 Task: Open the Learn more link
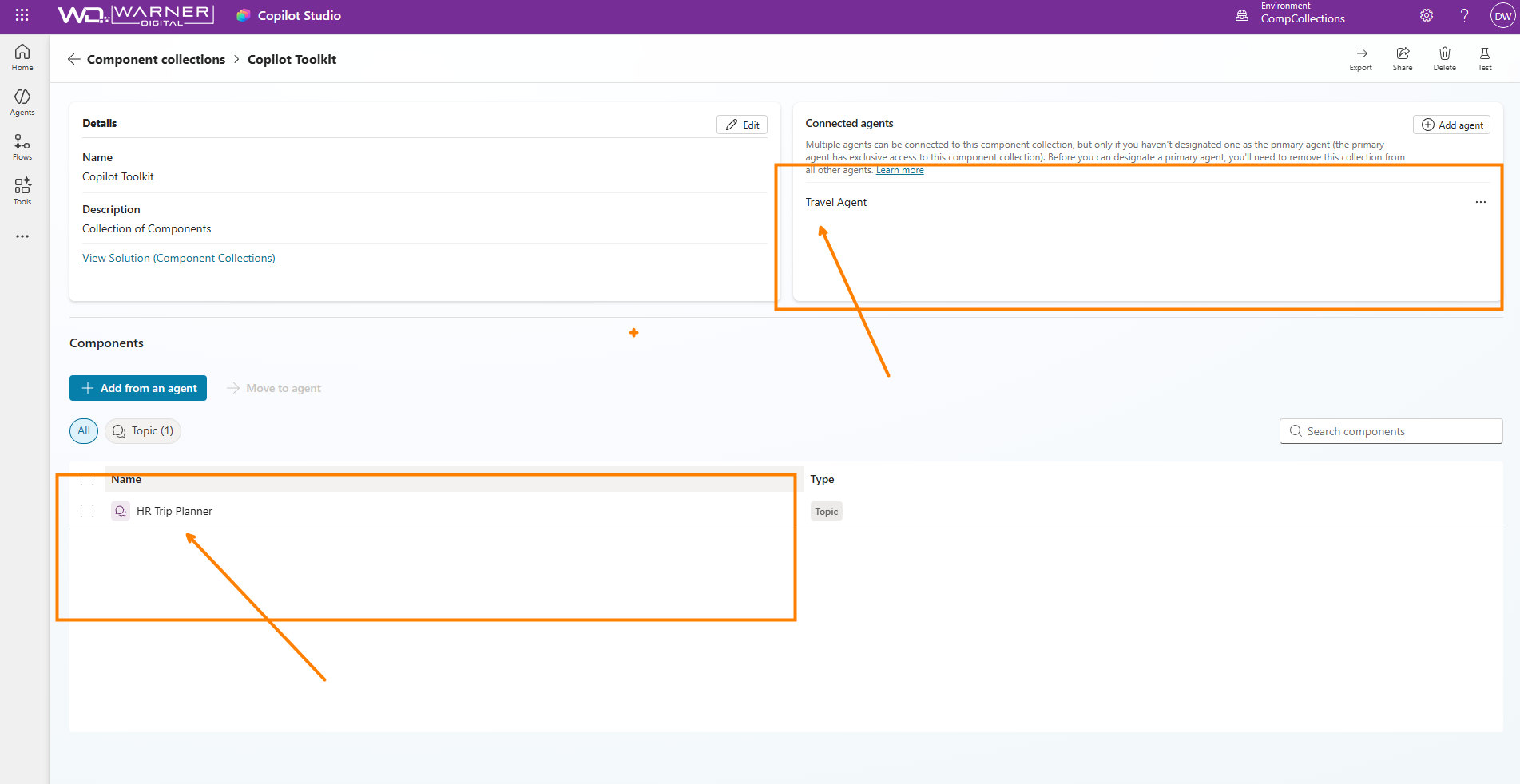(899, 170)
